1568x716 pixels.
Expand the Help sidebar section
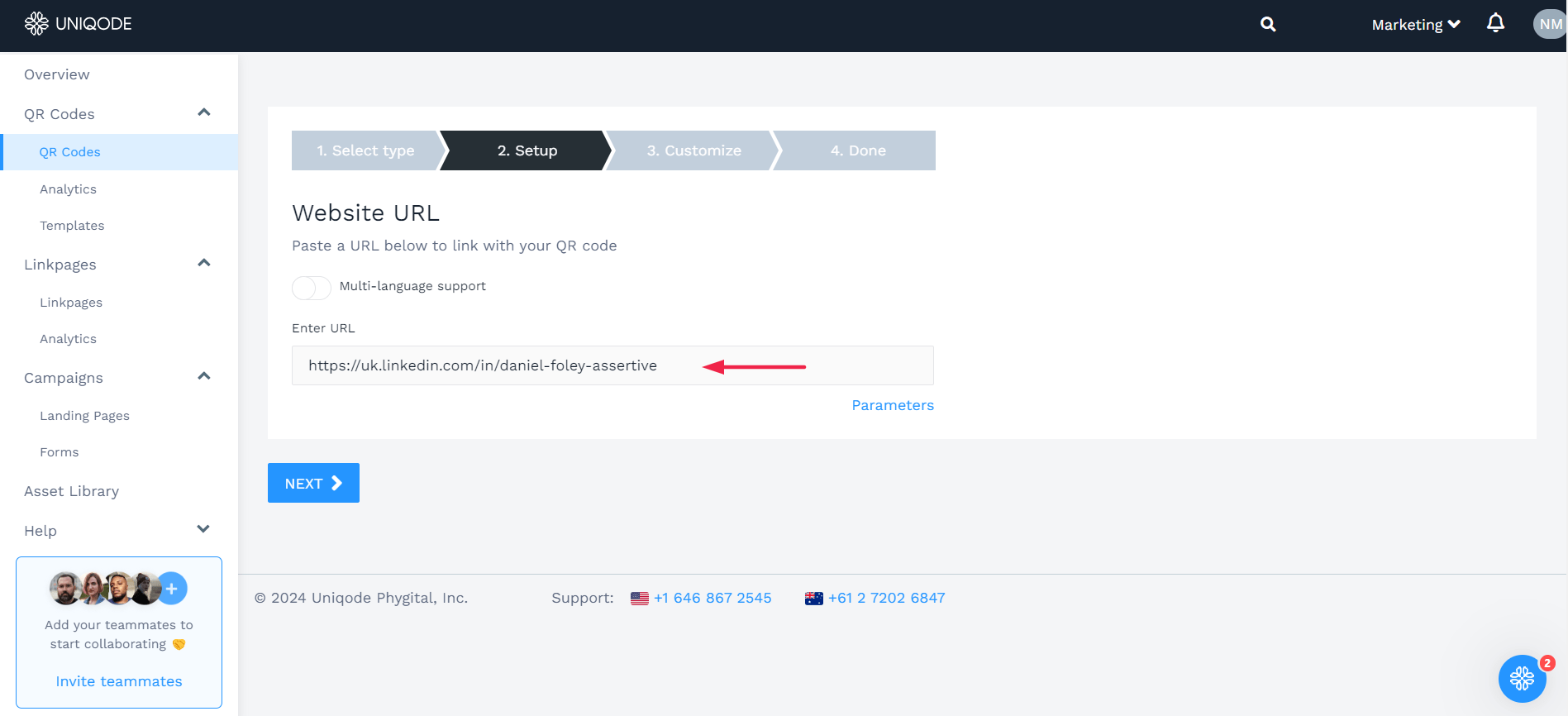pos(203,530)
